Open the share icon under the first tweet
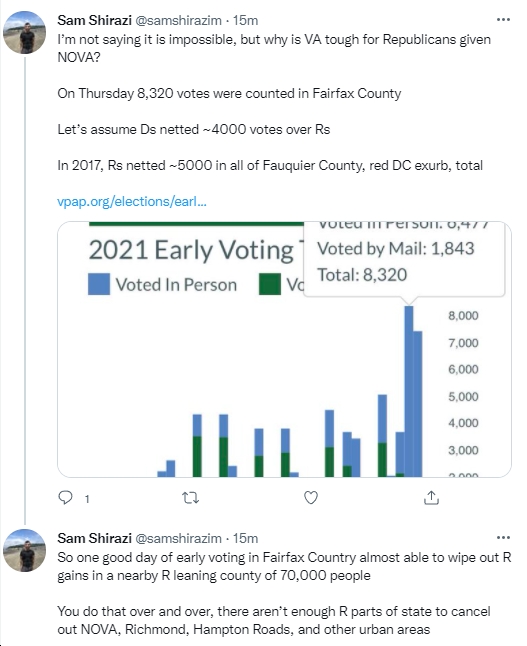This screenshot has height=646, width=527. 431,498
